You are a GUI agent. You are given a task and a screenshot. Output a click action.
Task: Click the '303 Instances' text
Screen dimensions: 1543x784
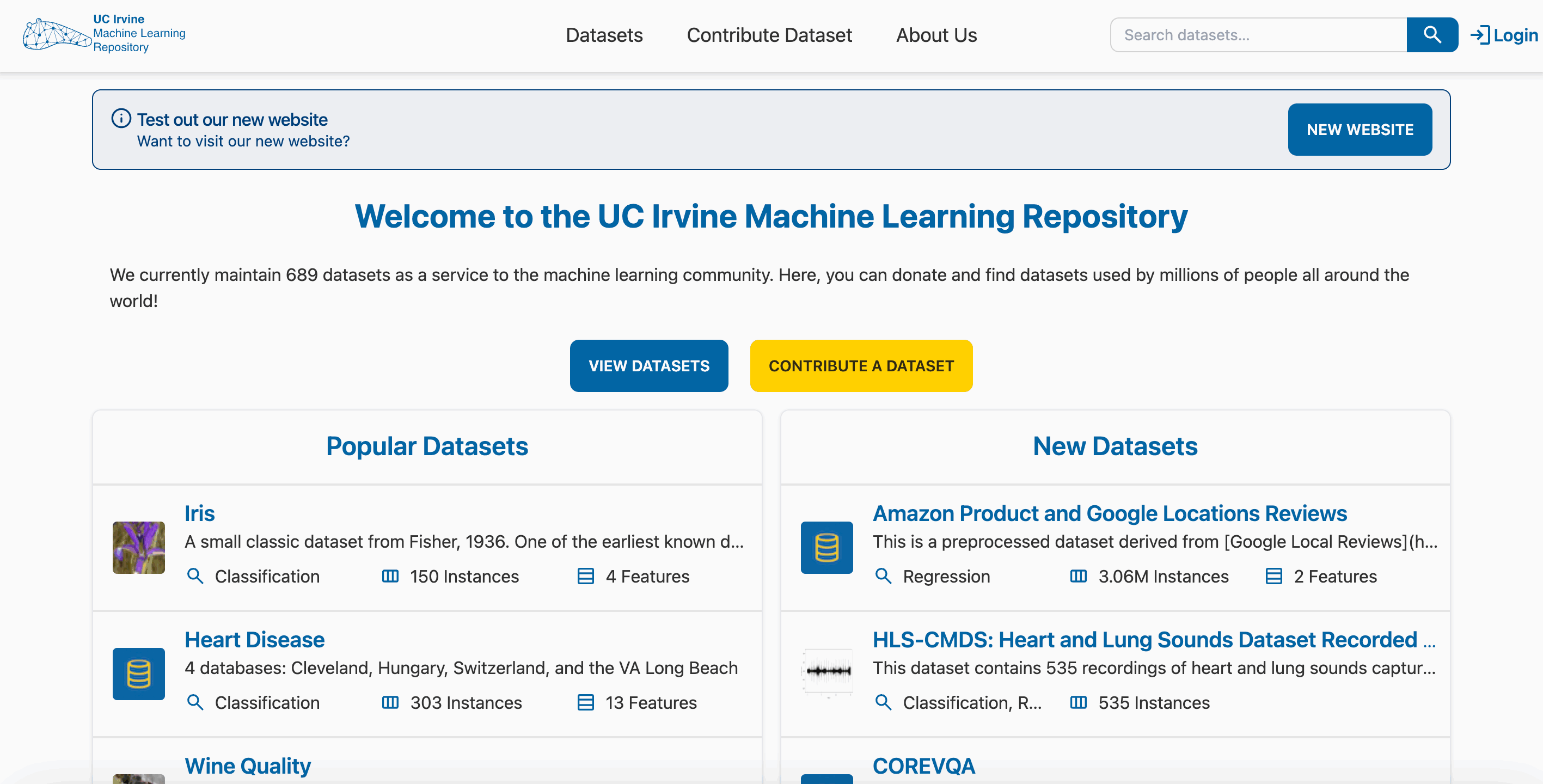pos(466,702)
